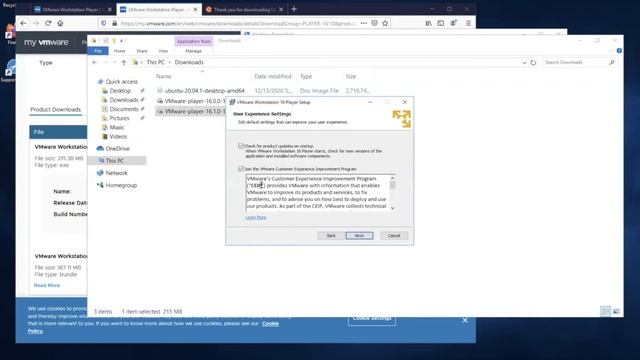Open Firefox library icon
Screen dimensions: 640x360
(x=428, y=23)
